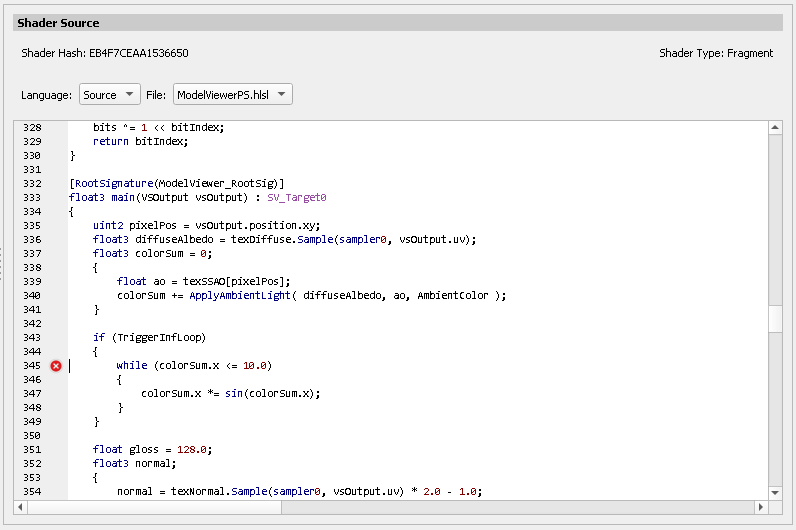Image resolution: width=796 pixels, height=530 pixels.
Task: Click the vertical scrollbar thumb
Action: (775, 318)
